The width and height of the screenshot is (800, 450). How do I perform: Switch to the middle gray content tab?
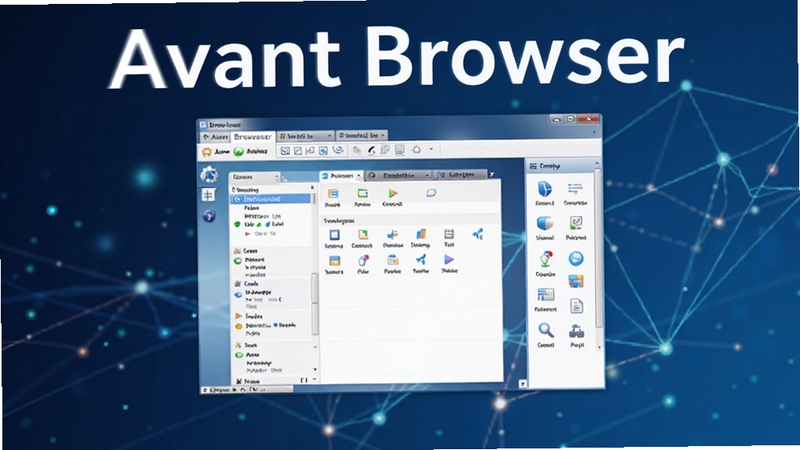(x=398, y=176)
